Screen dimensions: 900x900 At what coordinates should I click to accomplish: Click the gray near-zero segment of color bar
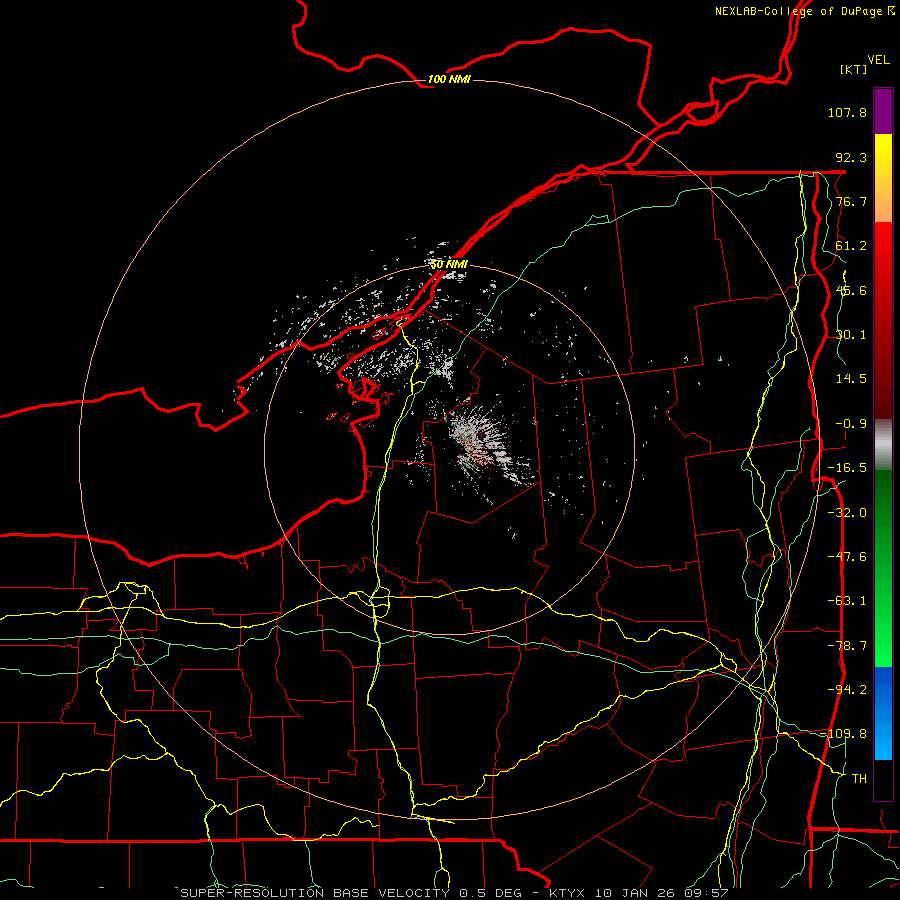(x=883, y=445)
